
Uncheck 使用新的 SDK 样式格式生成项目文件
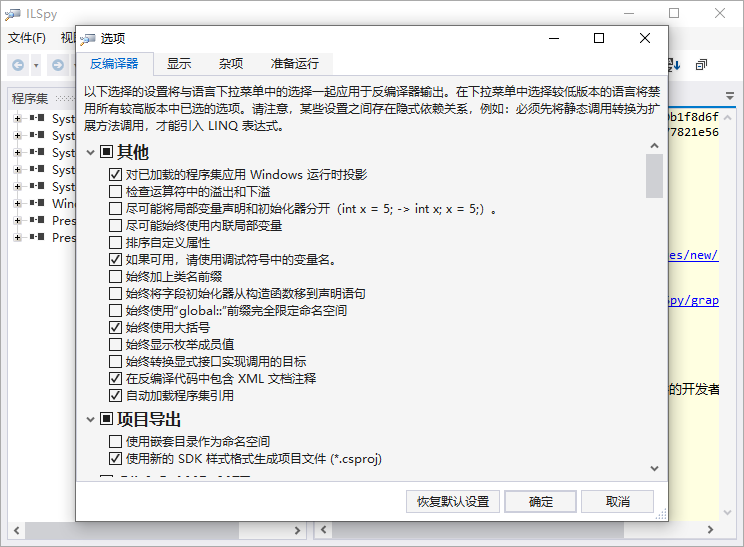115,459
